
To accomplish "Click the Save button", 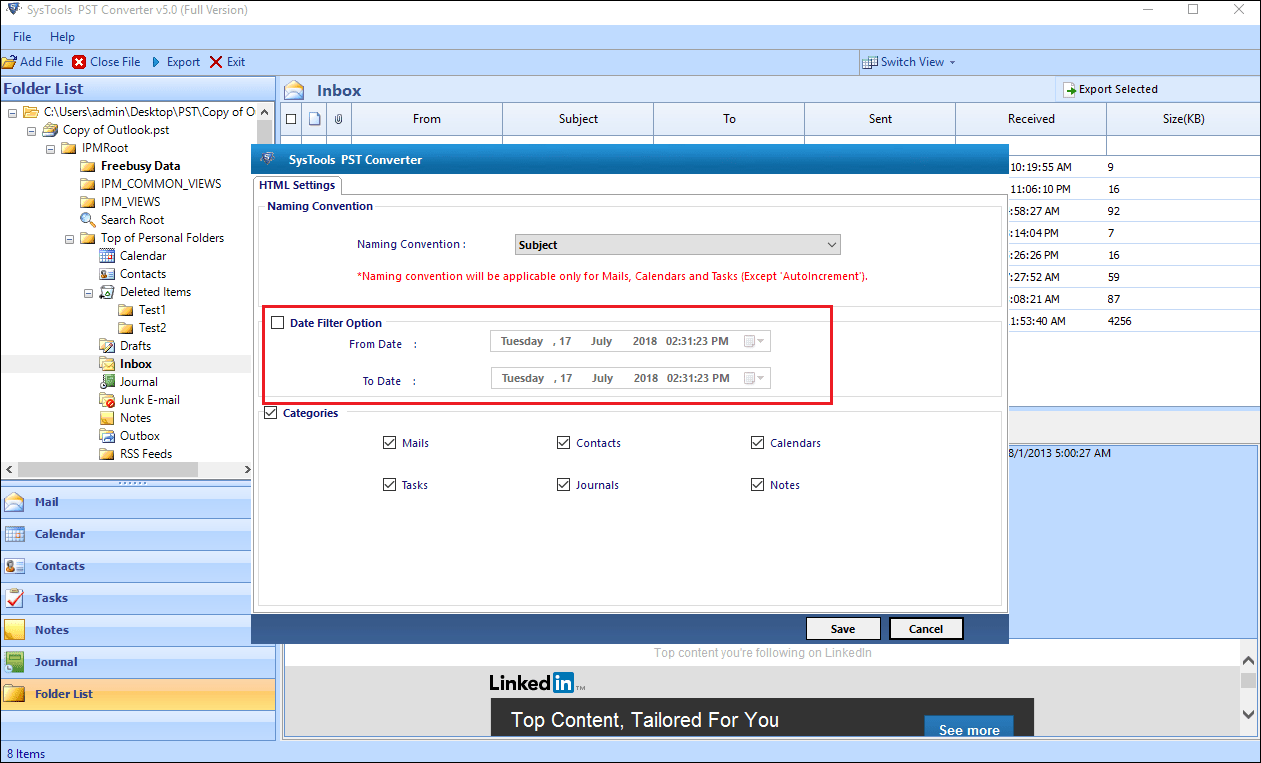I will [843, 628].
